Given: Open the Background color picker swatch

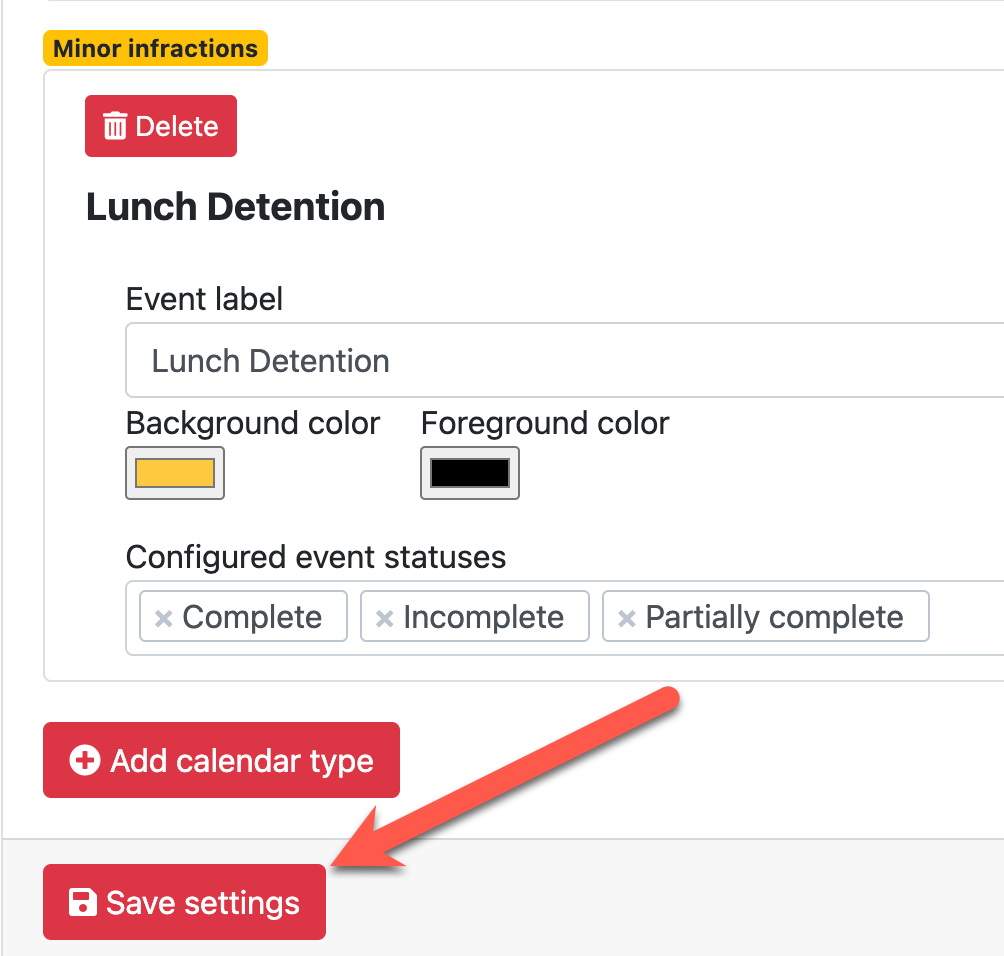Looking at the screenshot, I should [175, 473].
